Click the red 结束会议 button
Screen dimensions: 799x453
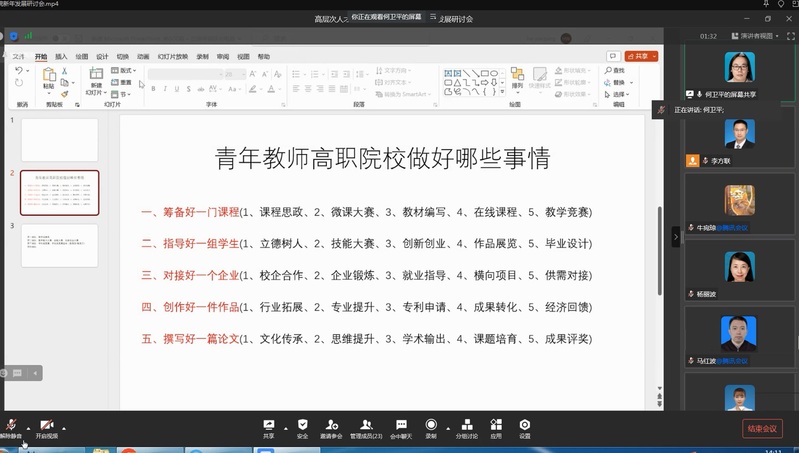point(762,429)
